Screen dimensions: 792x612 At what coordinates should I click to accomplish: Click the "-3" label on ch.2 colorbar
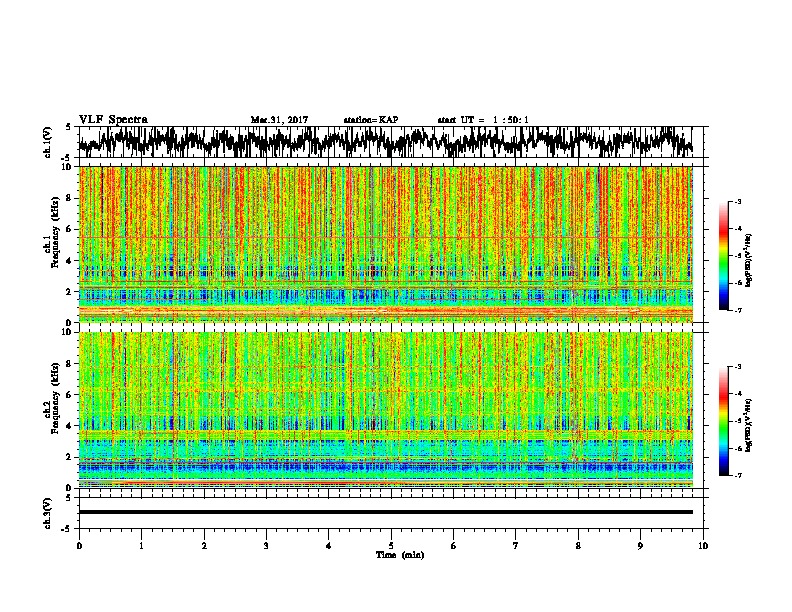[x=738, y=367]
